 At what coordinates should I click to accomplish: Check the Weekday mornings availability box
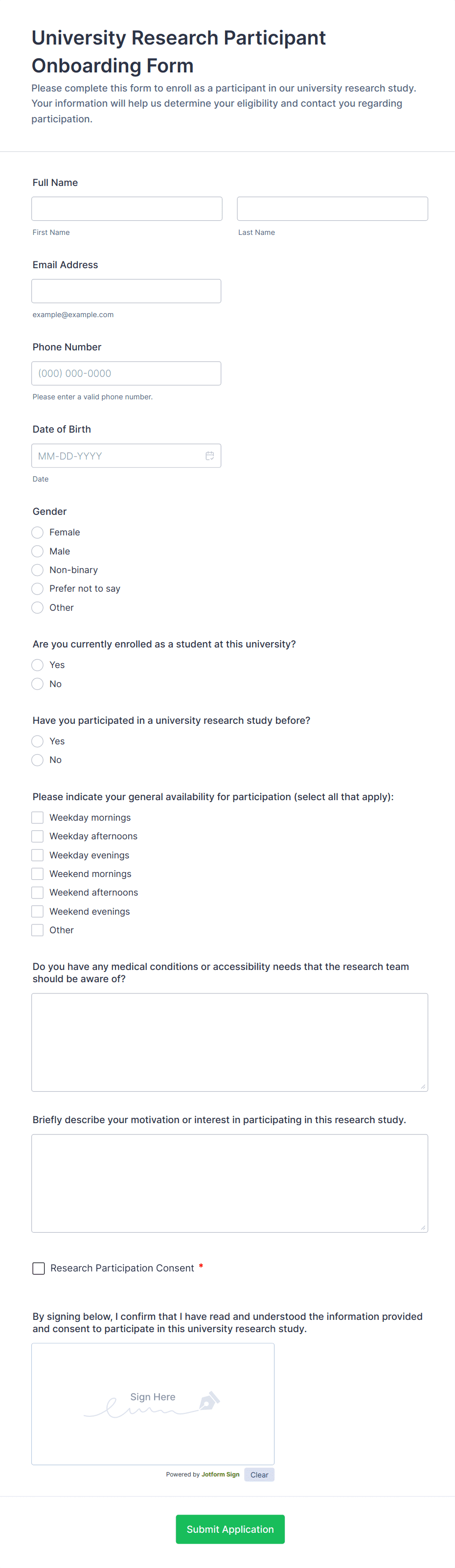point(38,817)
